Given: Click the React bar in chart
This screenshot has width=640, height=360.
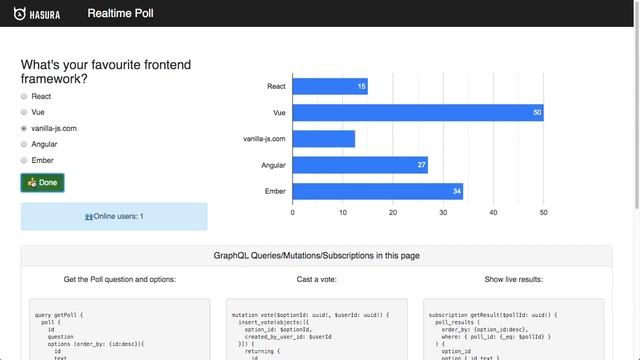Looking at the screenshot, I should [x=330, y=86].
